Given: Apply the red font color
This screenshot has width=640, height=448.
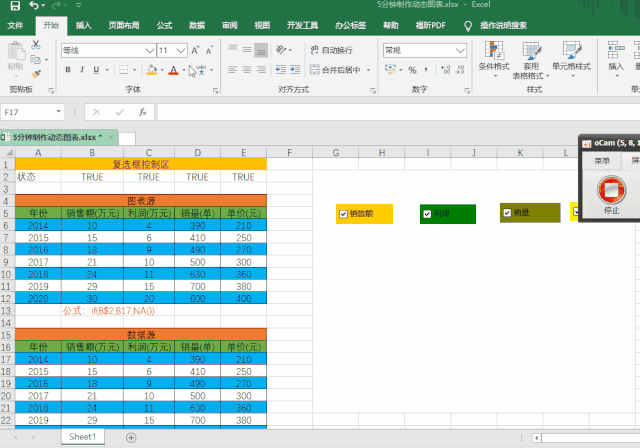Looking at the screenshot, I should click(x=173, y=70).
